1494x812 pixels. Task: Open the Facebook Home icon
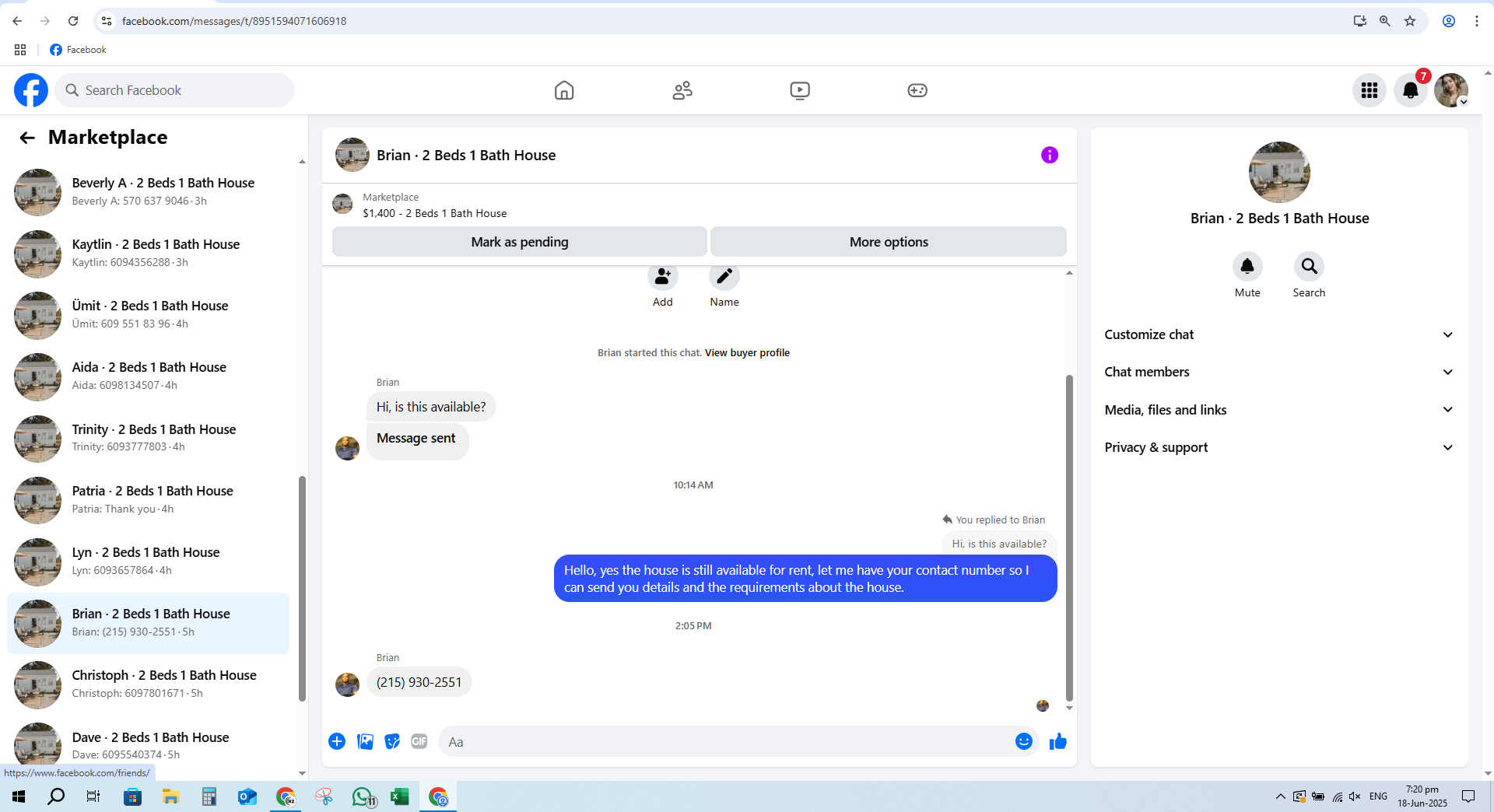(x=564, y=90)
